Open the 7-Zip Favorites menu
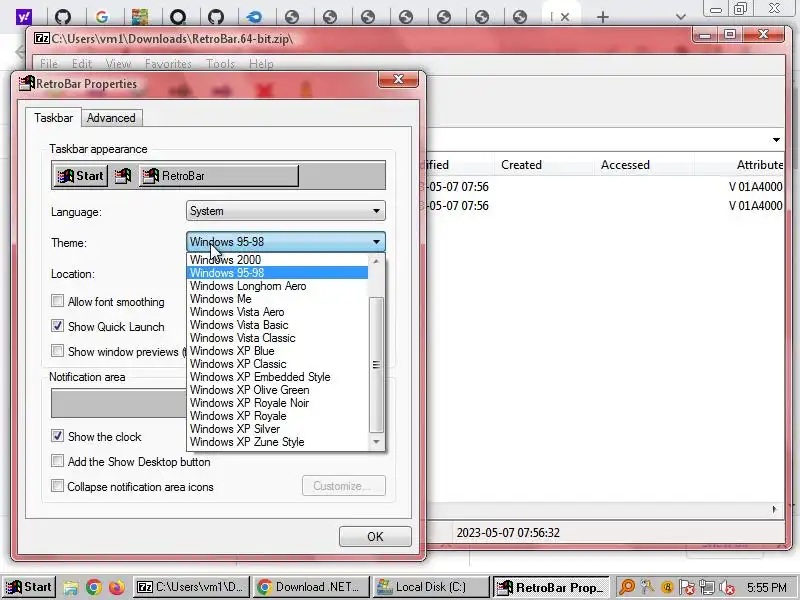Image resolution: width=800 pixels, height=600 pixels. (168, 64)
